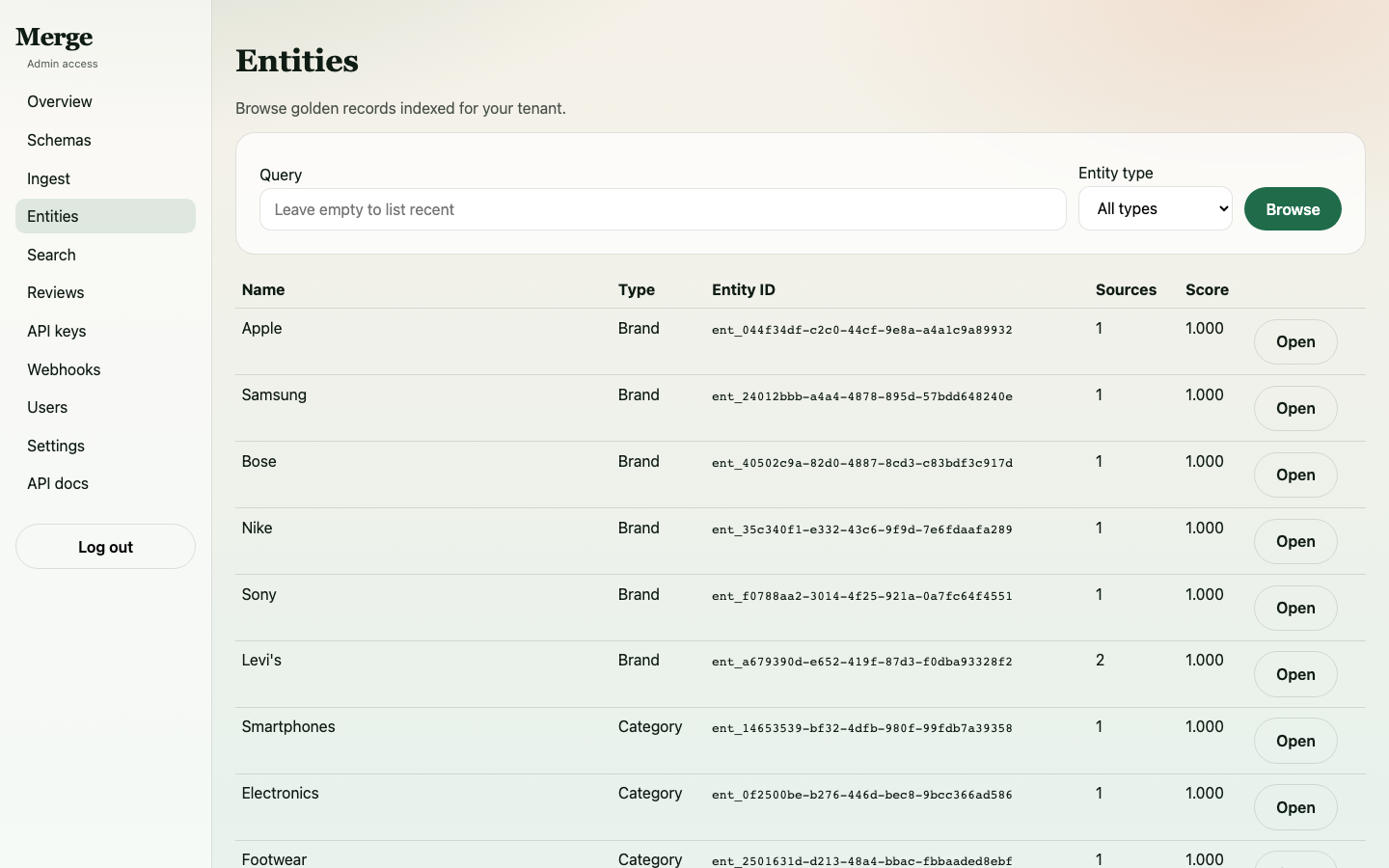This screenshot has width=1389, height=868.
Task: Navigate to the Search page
Action: pos(105,255)
